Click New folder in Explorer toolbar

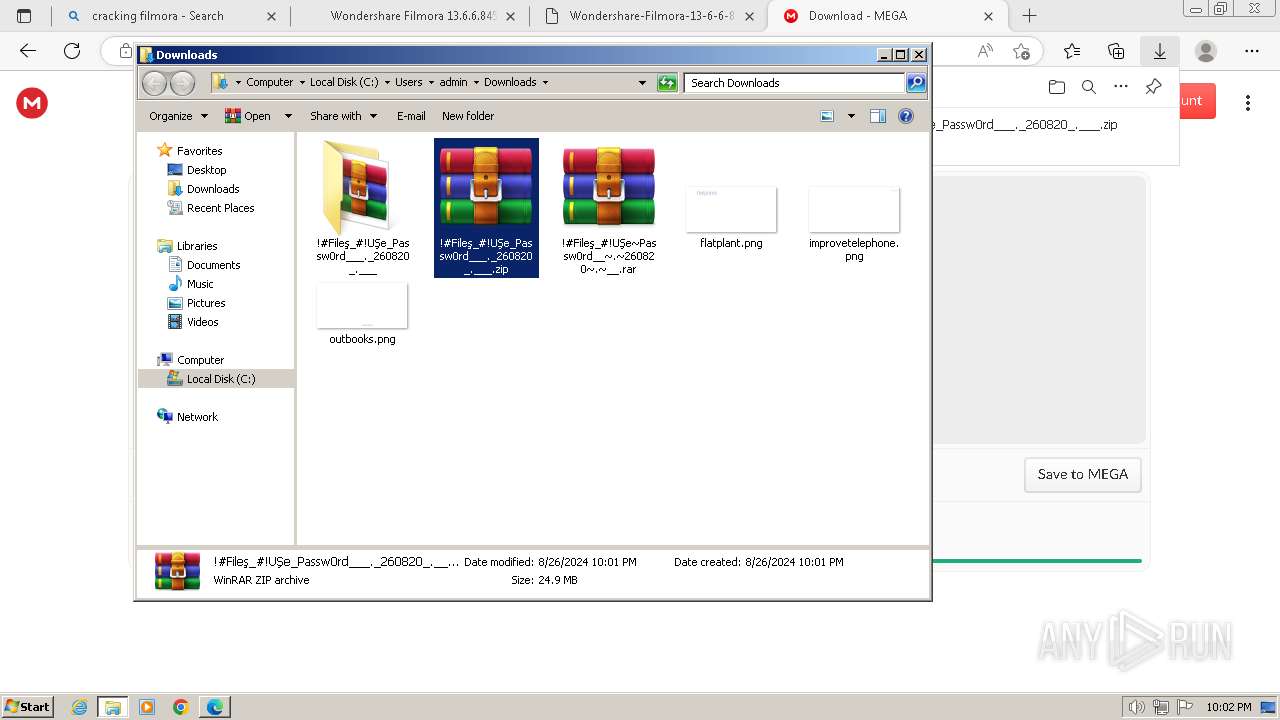(x=468, y=116)
